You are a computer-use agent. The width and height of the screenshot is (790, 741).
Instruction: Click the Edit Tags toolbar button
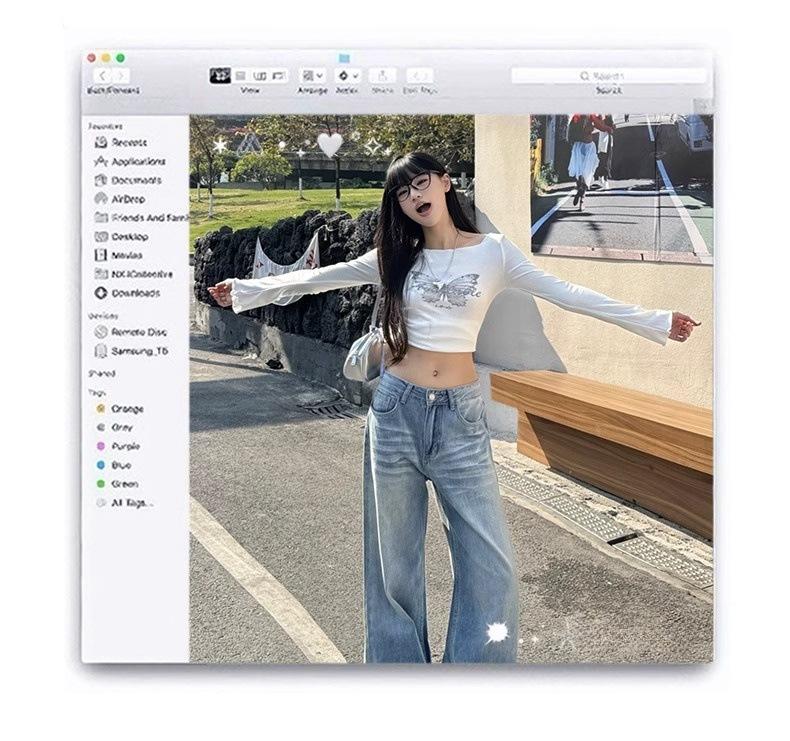click(x=419, y=76)
